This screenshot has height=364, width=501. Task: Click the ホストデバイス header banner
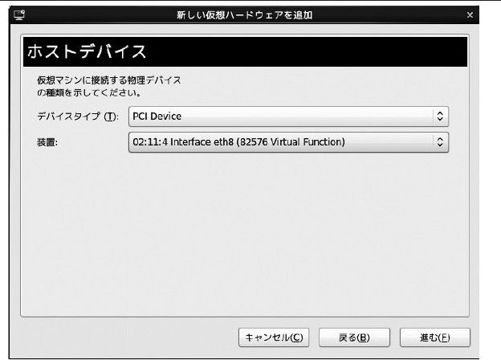point(245,52)
